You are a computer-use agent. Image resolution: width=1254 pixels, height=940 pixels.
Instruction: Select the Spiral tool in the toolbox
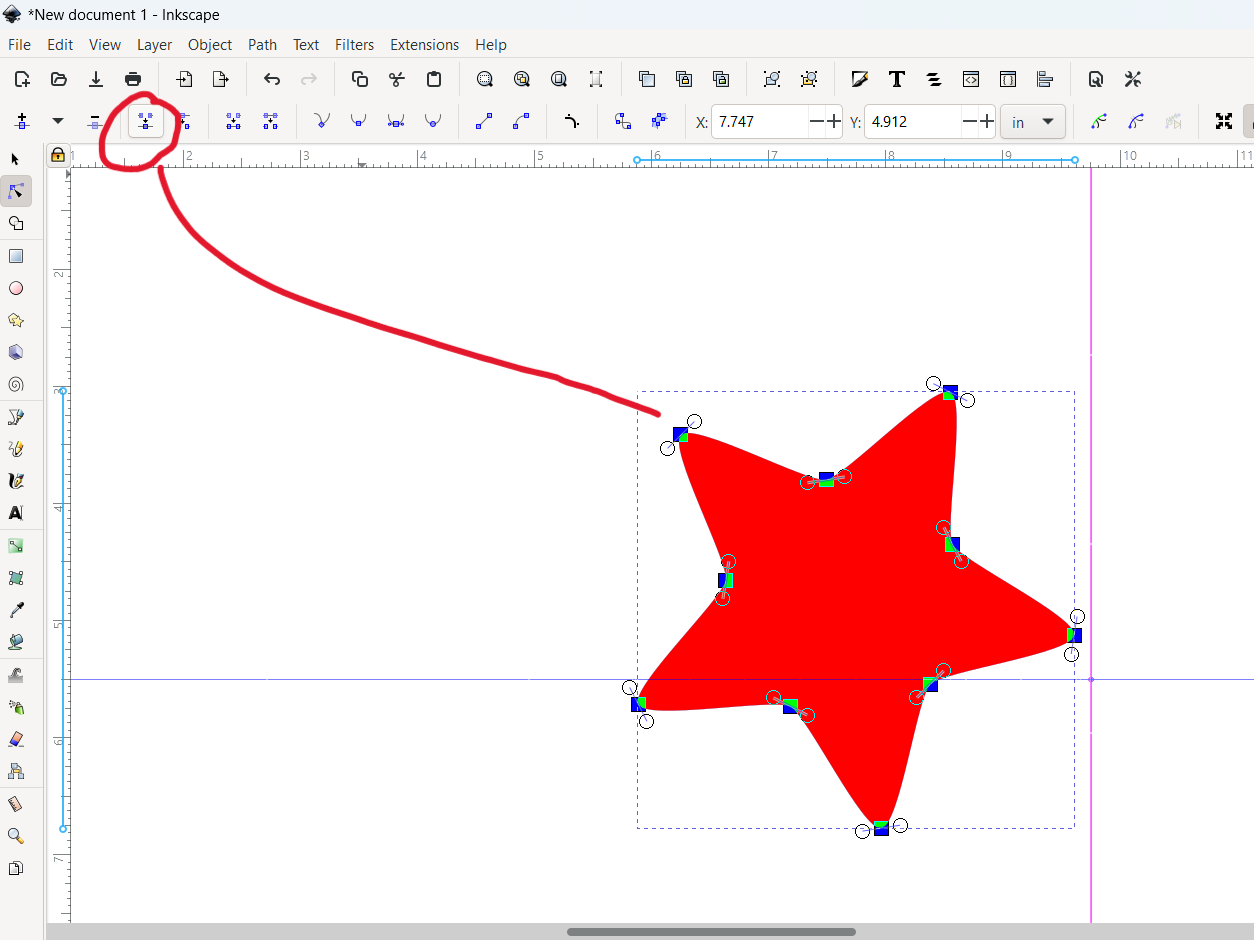(x=15, y=384)
